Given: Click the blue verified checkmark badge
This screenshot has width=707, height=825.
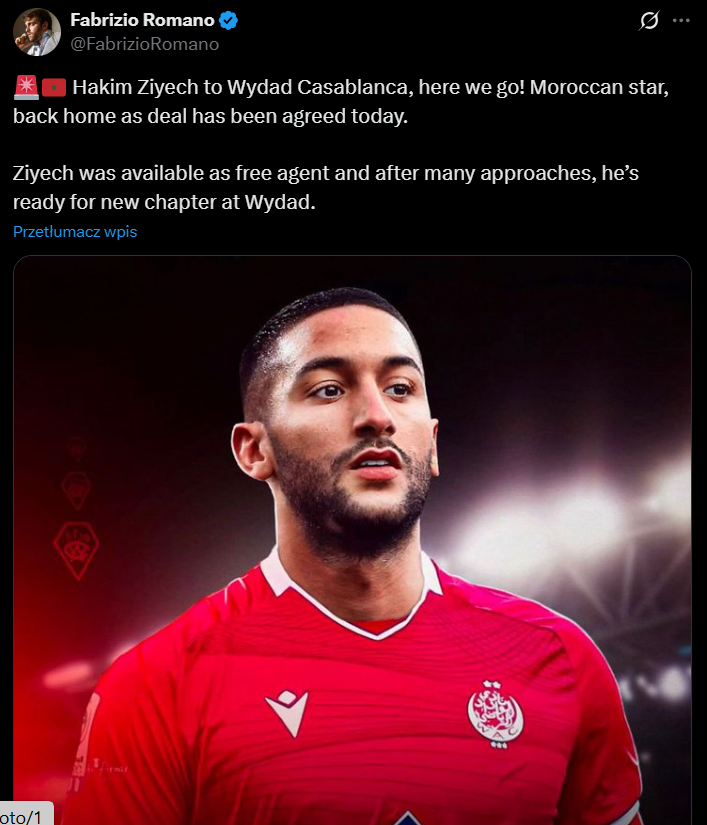Looking at the screenshot, I should pos(228,21).
